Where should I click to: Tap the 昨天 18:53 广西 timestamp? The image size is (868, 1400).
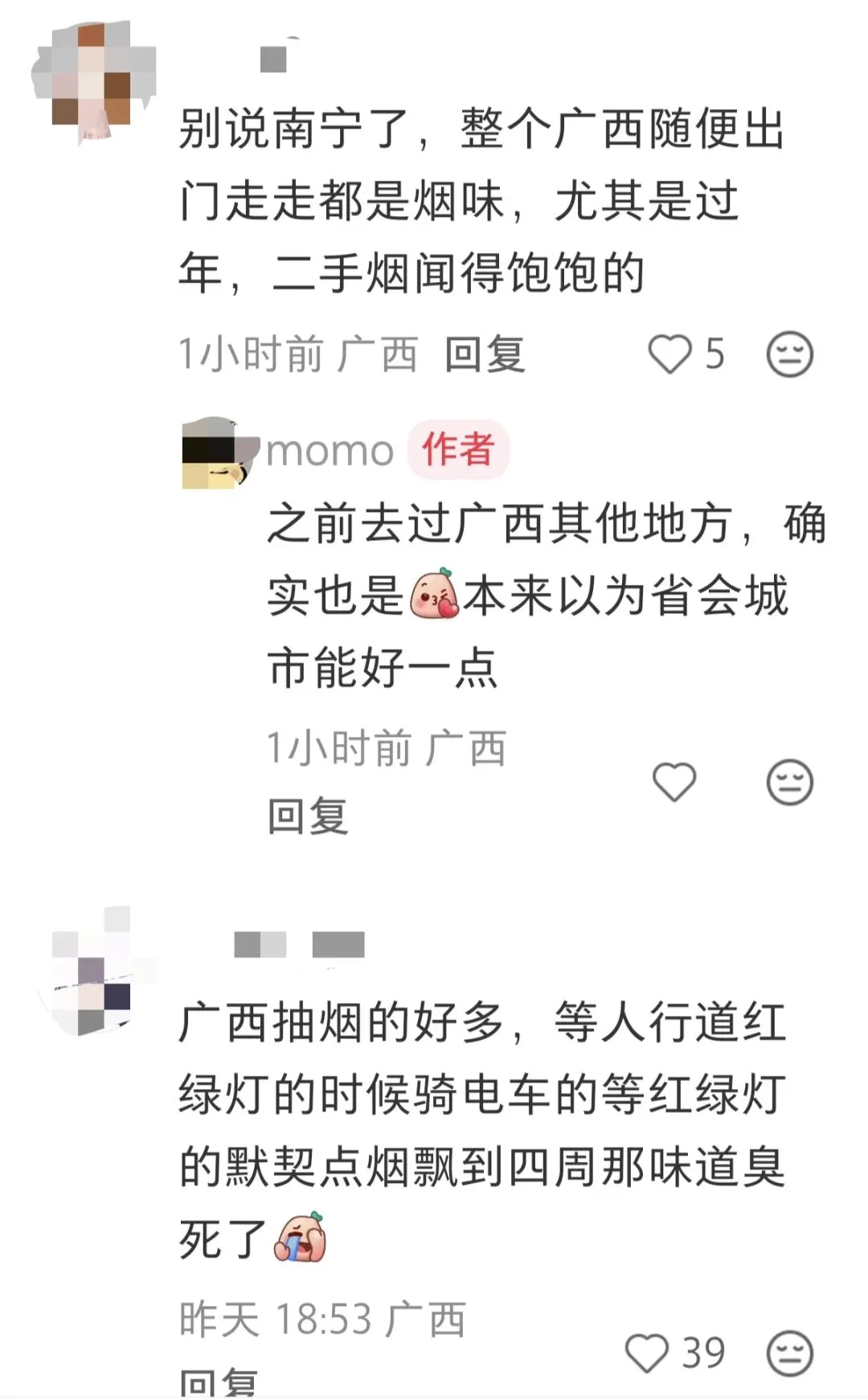322,1320
